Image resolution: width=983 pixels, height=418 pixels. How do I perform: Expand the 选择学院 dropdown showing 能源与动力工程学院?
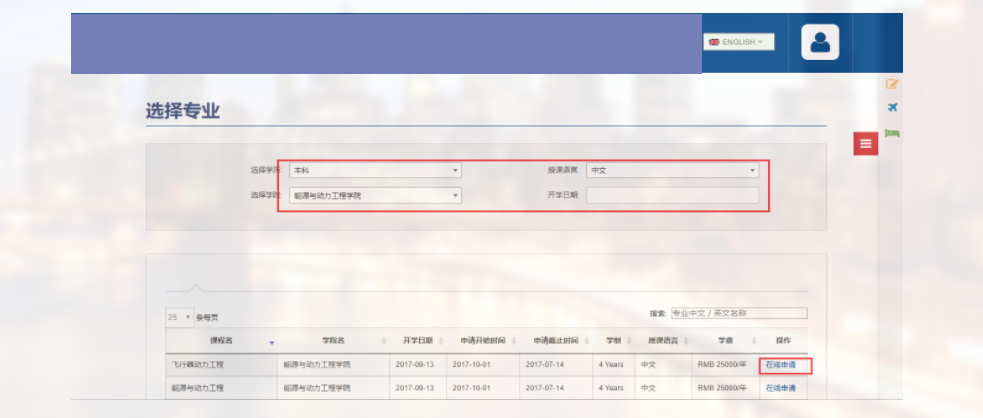point(375,196)
